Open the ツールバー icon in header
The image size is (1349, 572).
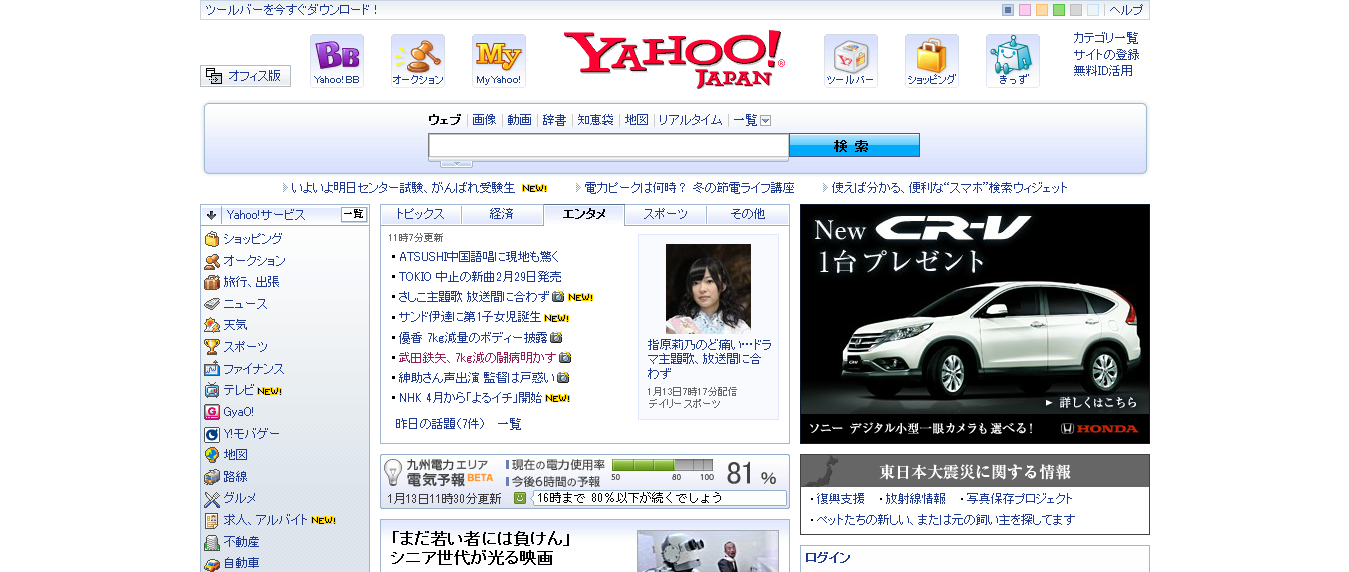click(x=851, y=61)
